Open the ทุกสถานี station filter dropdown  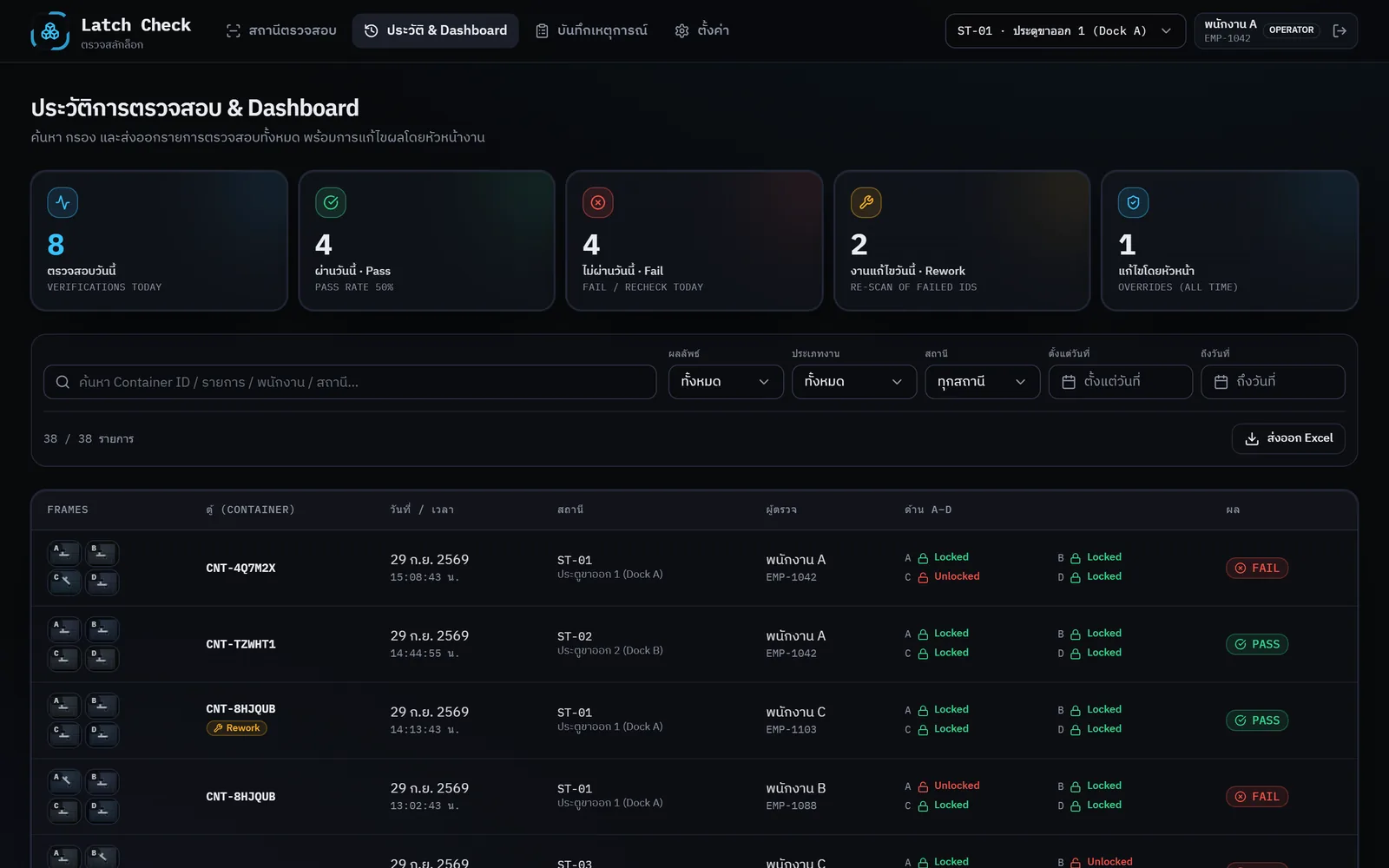[983, 382]
